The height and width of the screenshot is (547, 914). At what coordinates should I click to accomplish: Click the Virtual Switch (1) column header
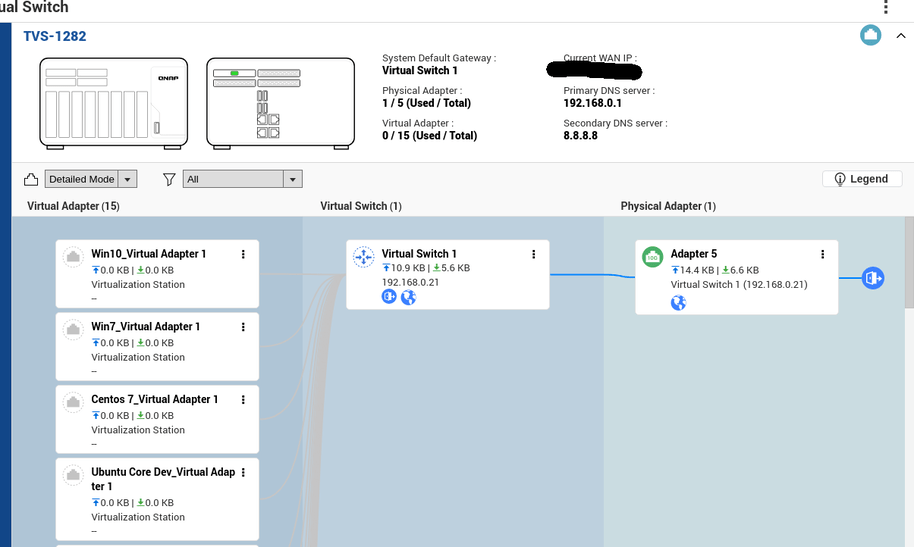coord(361,206)
